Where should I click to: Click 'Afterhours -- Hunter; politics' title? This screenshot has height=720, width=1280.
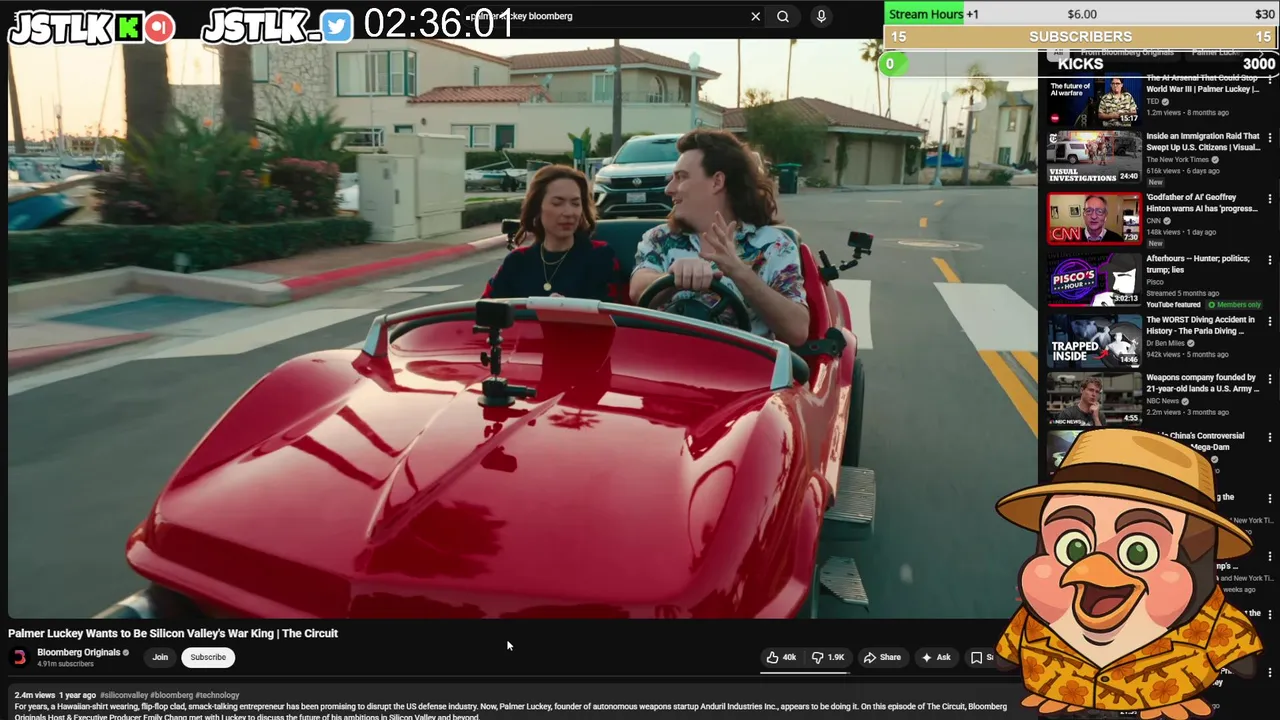(1198, 264)
